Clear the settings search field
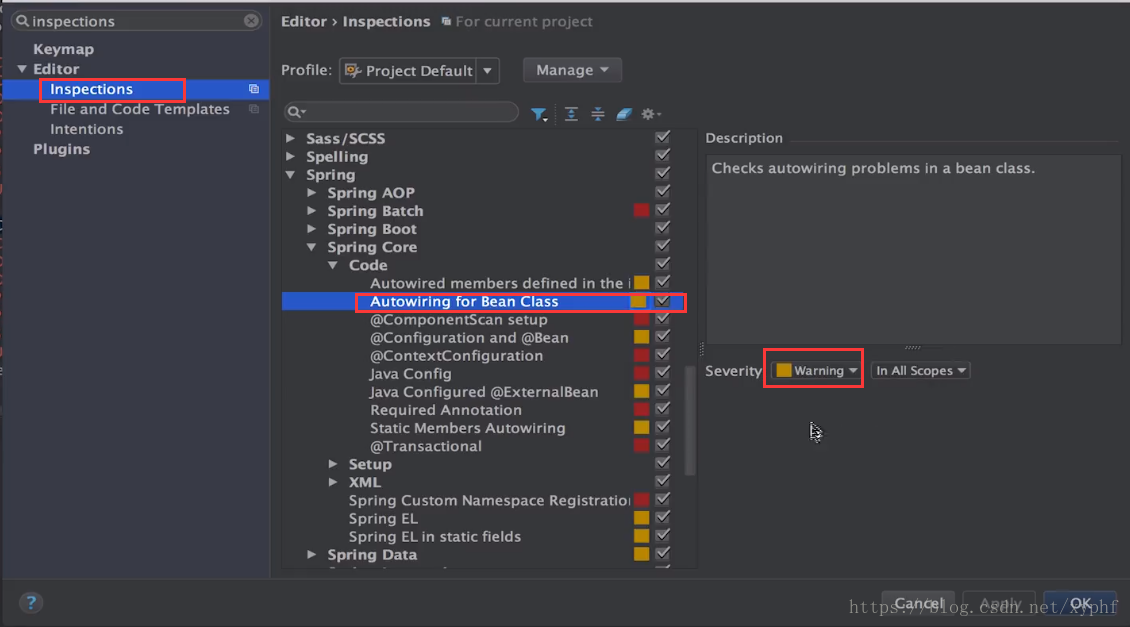This screenshot has width=1130, height=627. tap(251, 21)
